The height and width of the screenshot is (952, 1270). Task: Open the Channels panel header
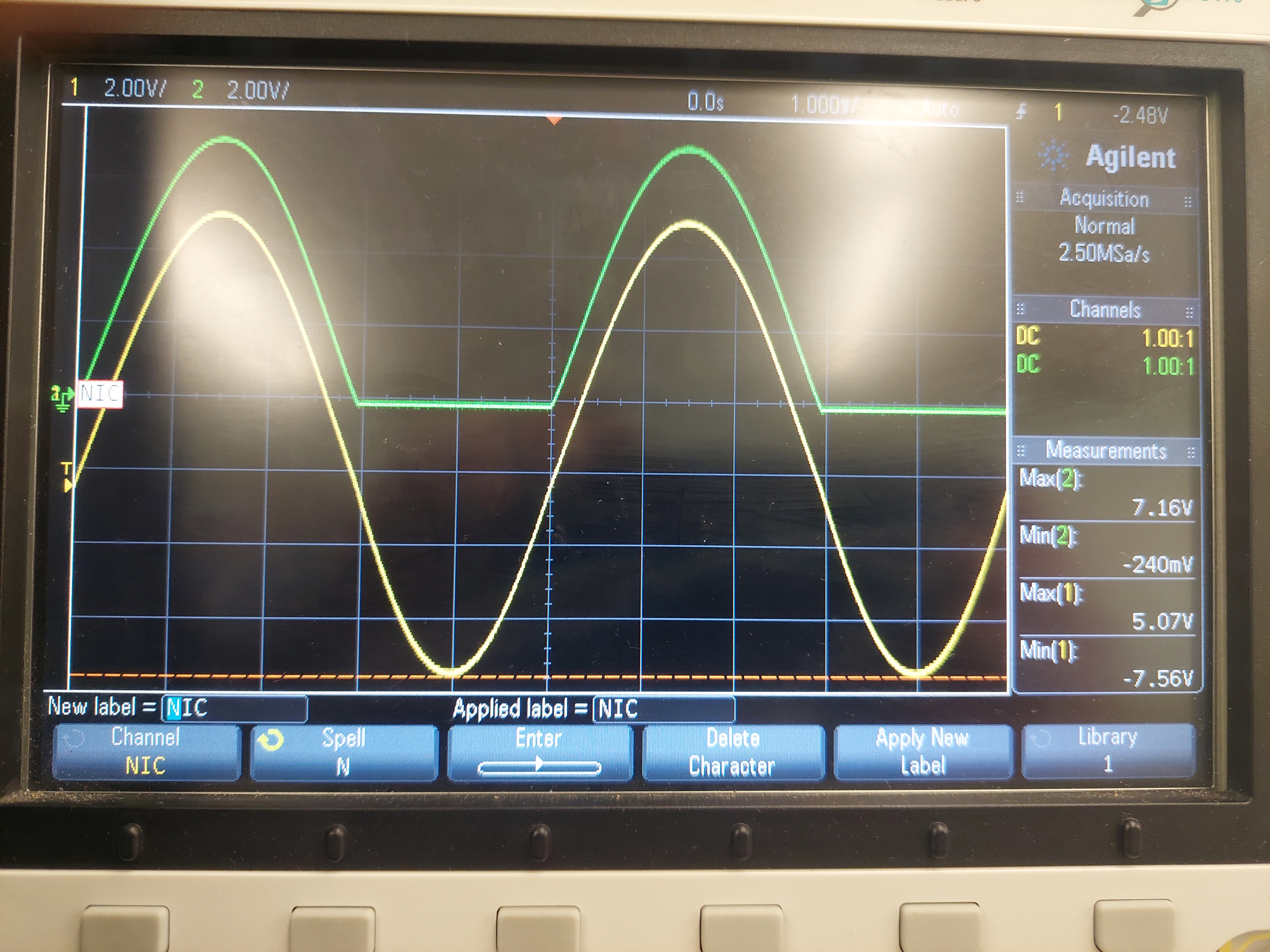pyautogui.click(x=1105, y=310)
